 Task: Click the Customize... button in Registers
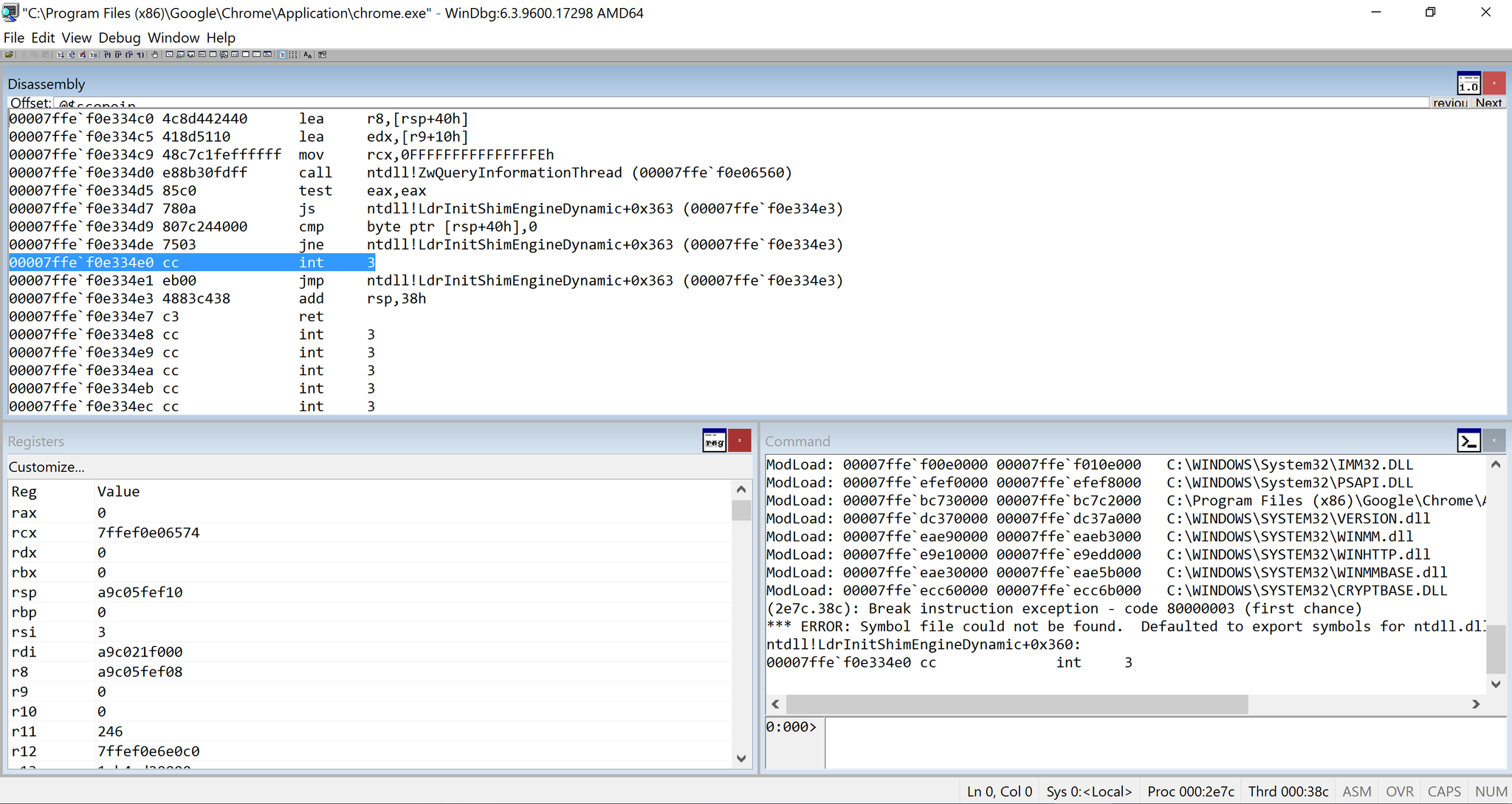click(x=47, y=467)
